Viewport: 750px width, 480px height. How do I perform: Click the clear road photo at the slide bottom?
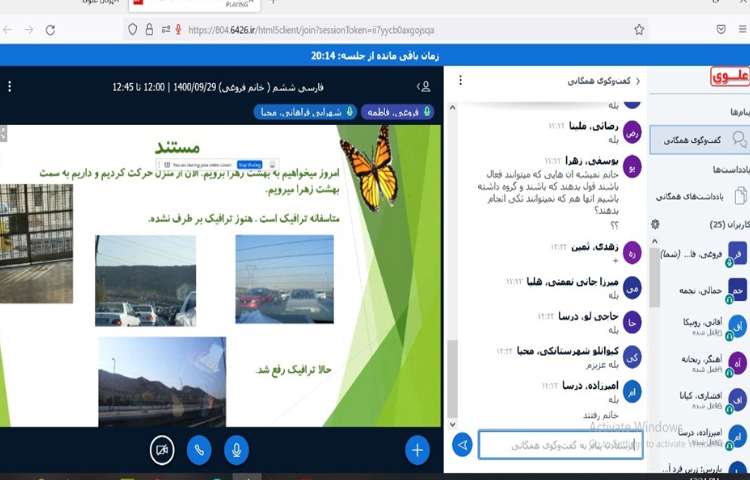pyautogui.click(x=162, y=382)
